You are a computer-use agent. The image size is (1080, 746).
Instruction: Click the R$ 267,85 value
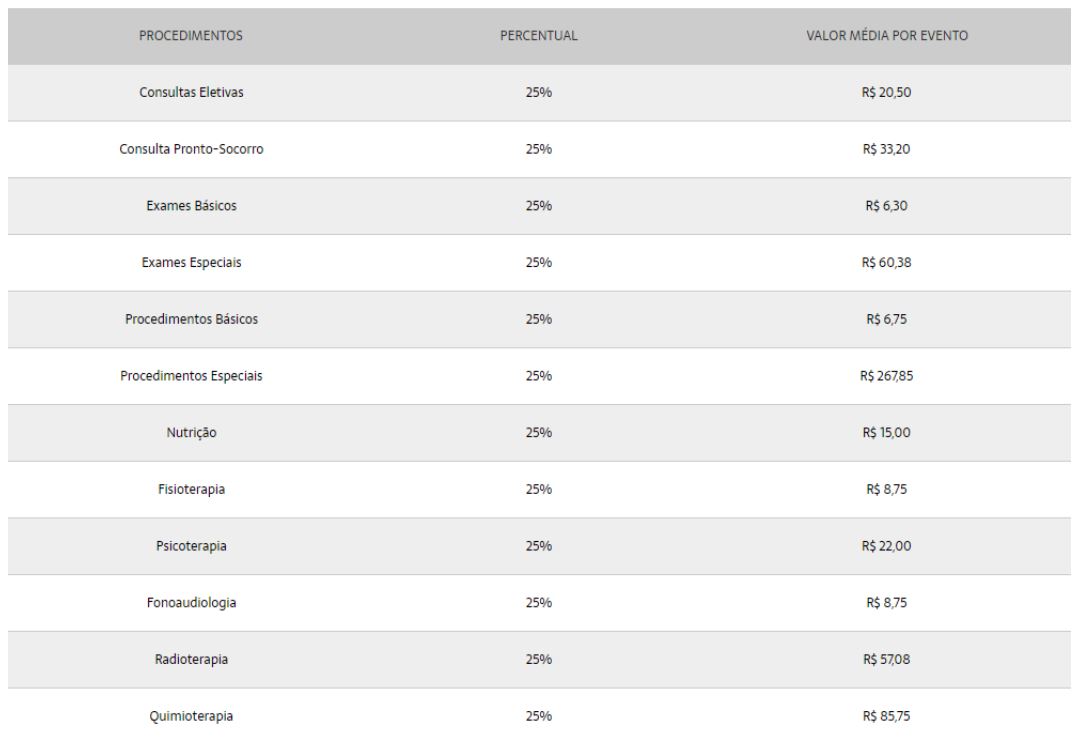(887, 377)
